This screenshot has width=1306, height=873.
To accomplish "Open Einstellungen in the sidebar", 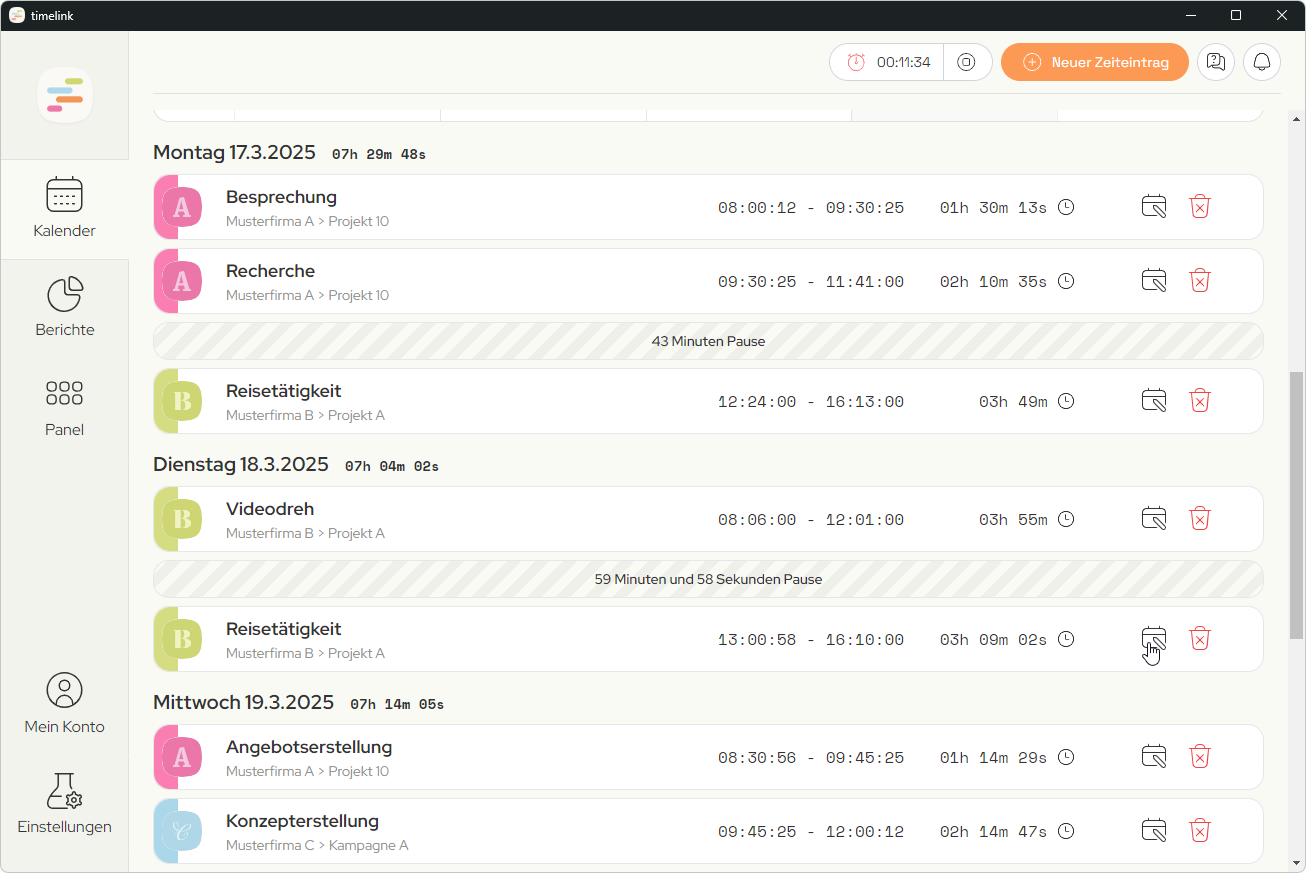I will pyautogui.click(x=65, y=805).
